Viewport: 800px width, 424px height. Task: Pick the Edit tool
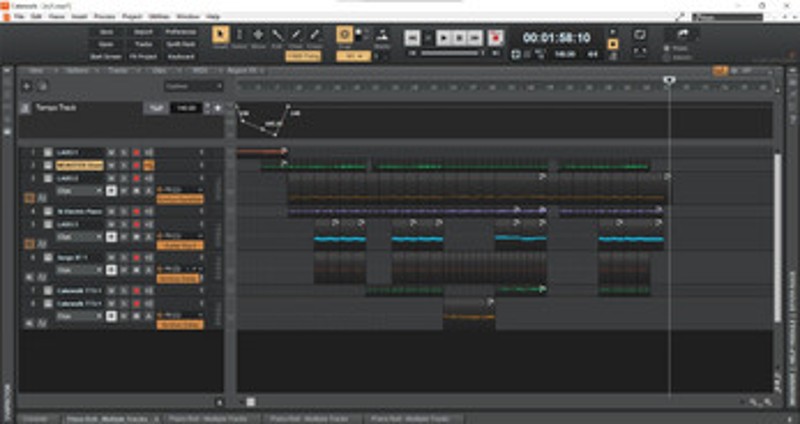tap(277, 35)
